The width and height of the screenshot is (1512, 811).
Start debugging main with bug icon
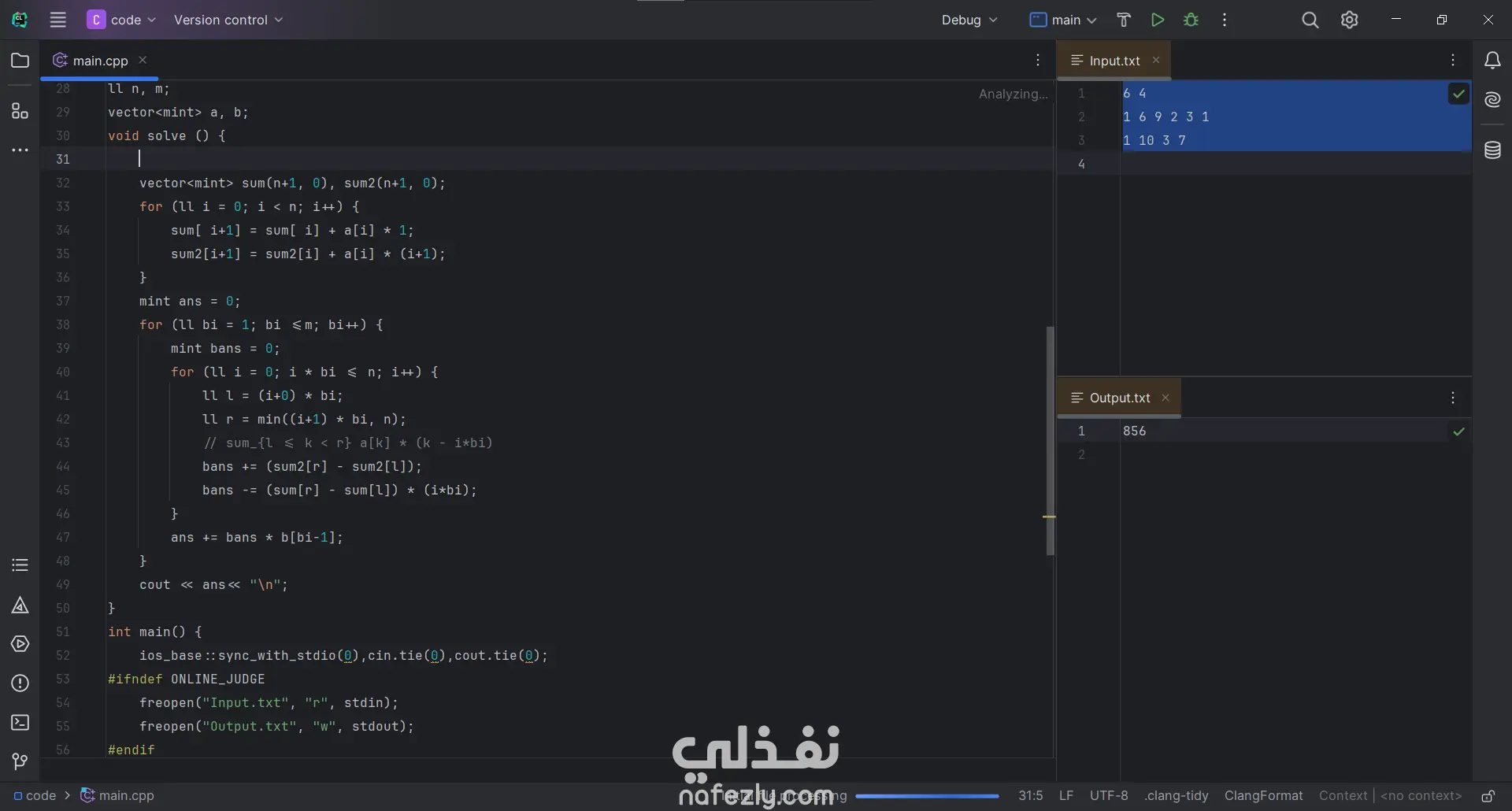point(1191,20)
